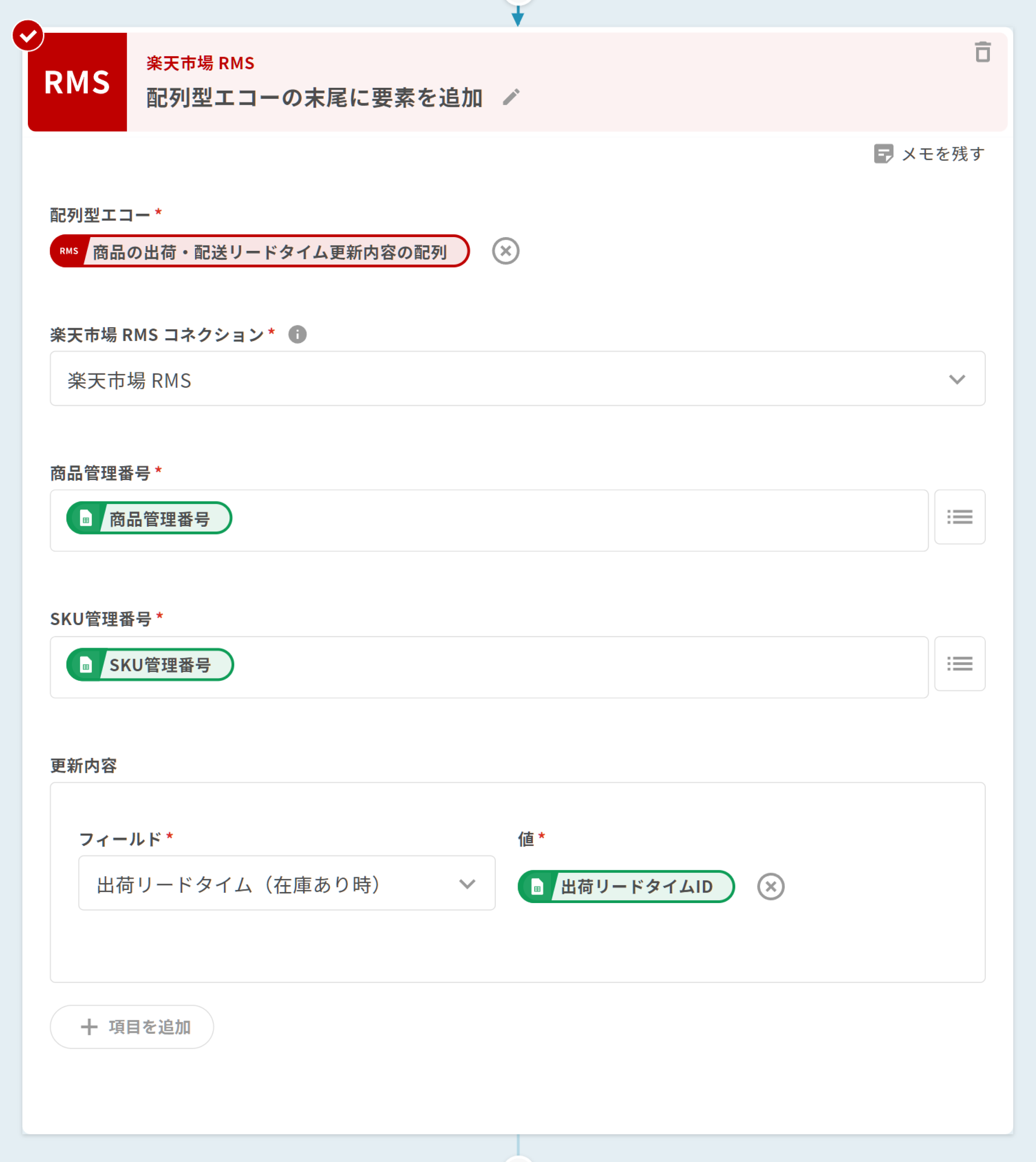
Task: Click inside the SKU管理番号 input field
Action: (x=569, y=667)
